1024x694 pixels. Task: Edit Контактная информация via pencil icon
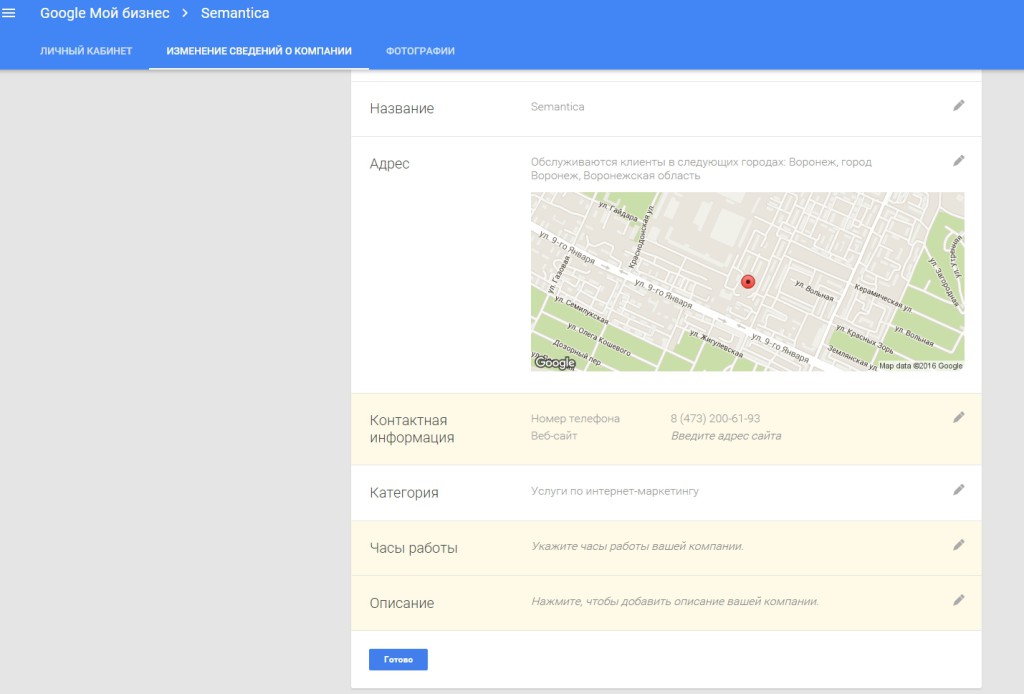[x=958, y=417]
